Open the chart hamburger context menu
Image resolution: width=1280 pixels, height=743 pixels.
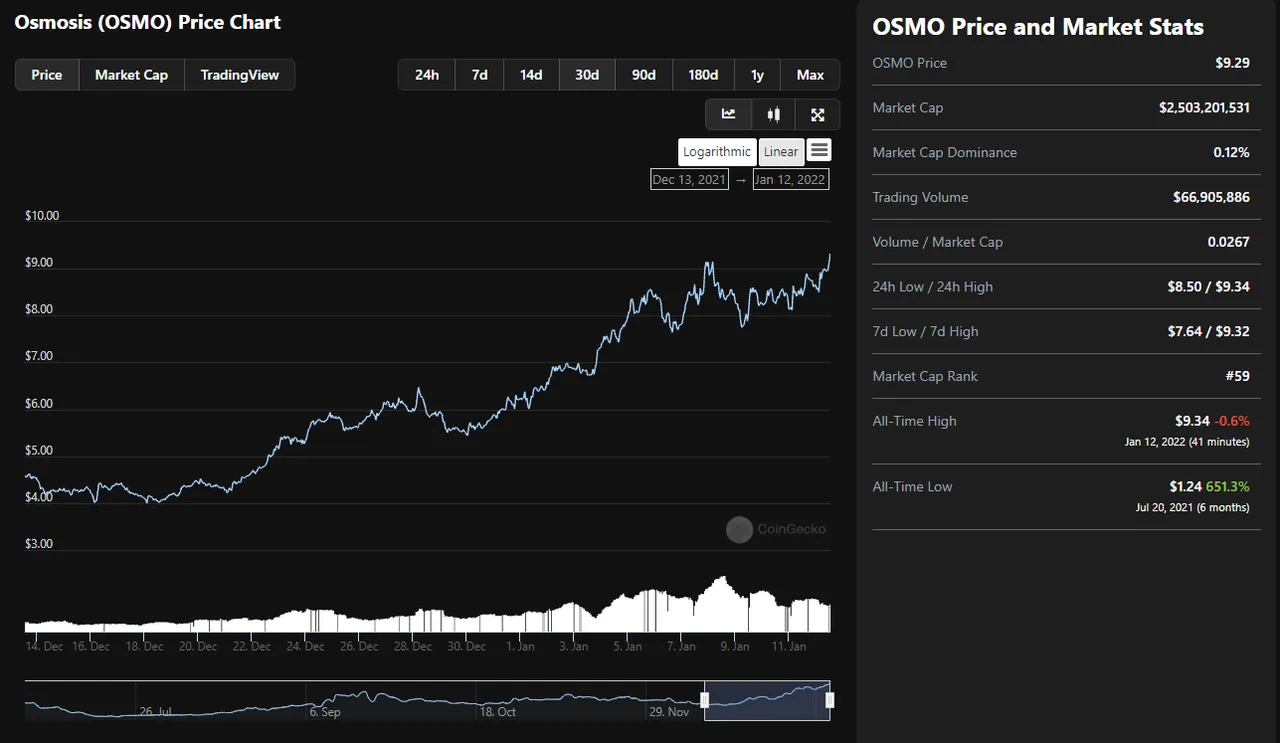tap(819, 150)
